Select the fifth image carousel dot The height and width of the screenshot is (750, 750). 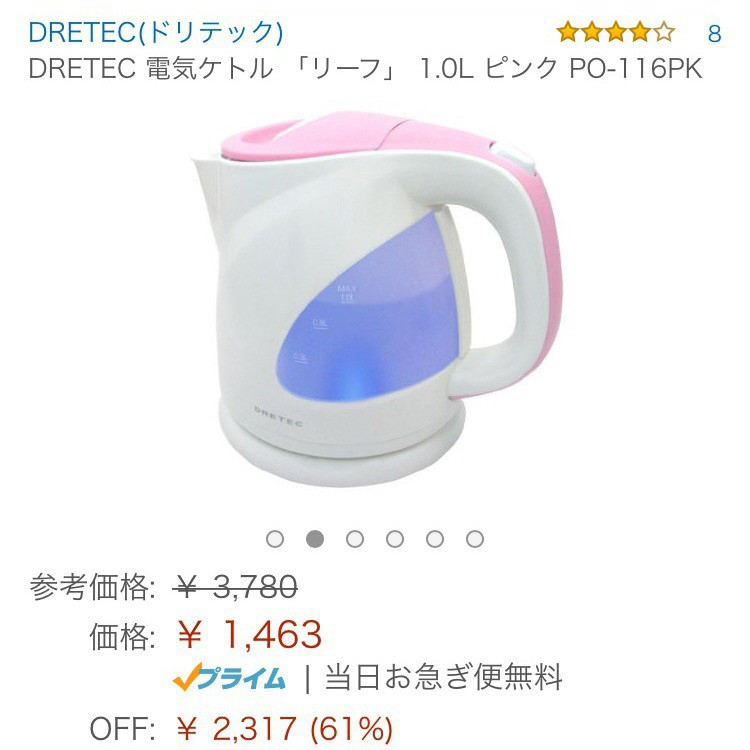(x=435, y=539)
